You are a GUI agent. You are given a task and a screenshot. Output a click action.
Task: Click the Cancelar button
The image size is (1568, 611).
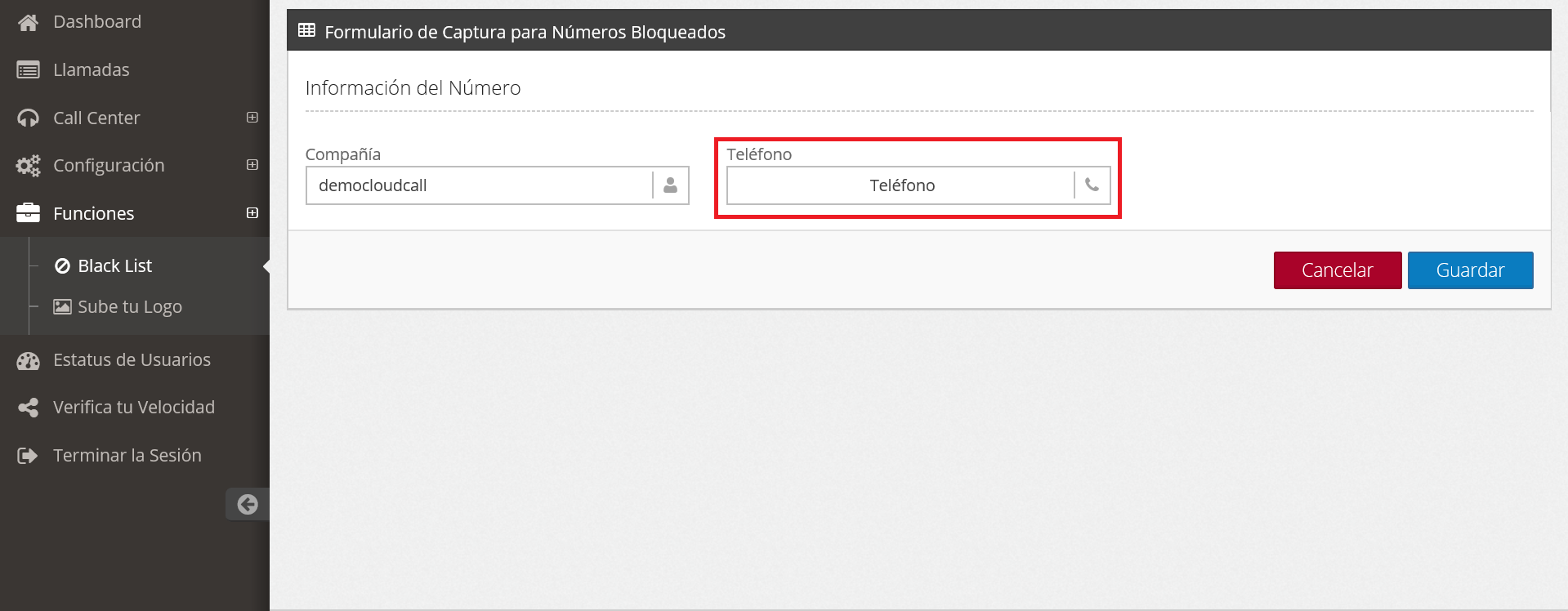pos(1338,270)
